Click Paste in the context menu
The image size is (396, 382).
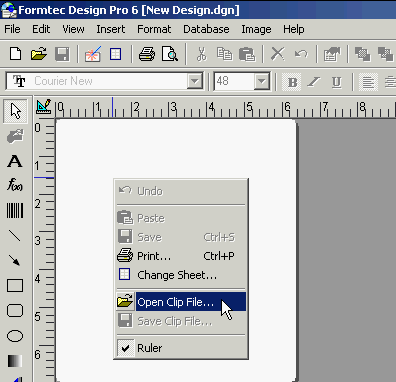[181, 218]
